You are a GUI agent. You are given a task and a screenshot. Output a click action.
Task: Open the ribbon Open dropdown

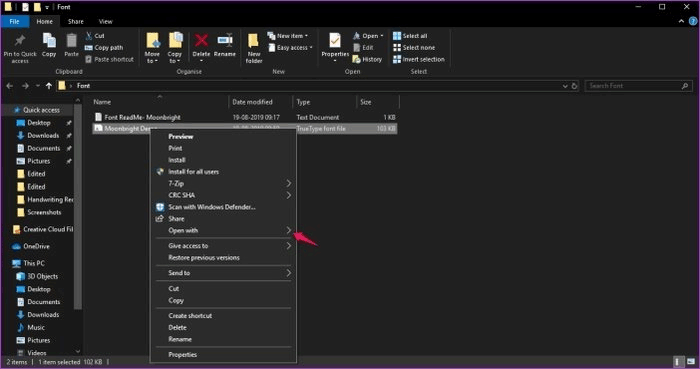coord(368,36)
